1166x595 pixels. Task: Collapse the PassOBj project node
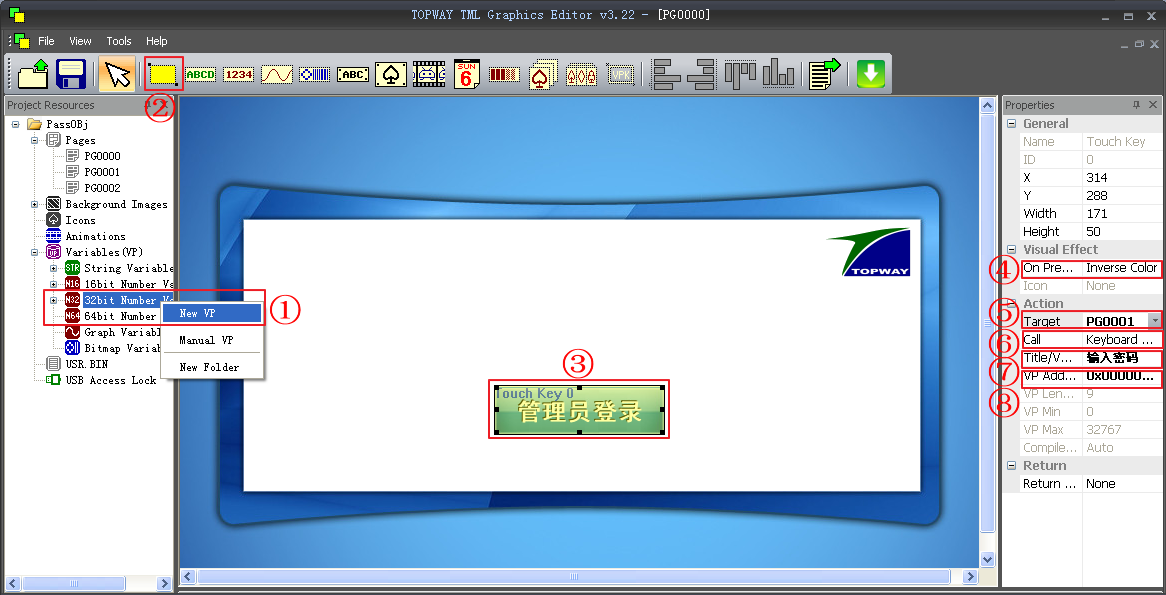(16, 124)
